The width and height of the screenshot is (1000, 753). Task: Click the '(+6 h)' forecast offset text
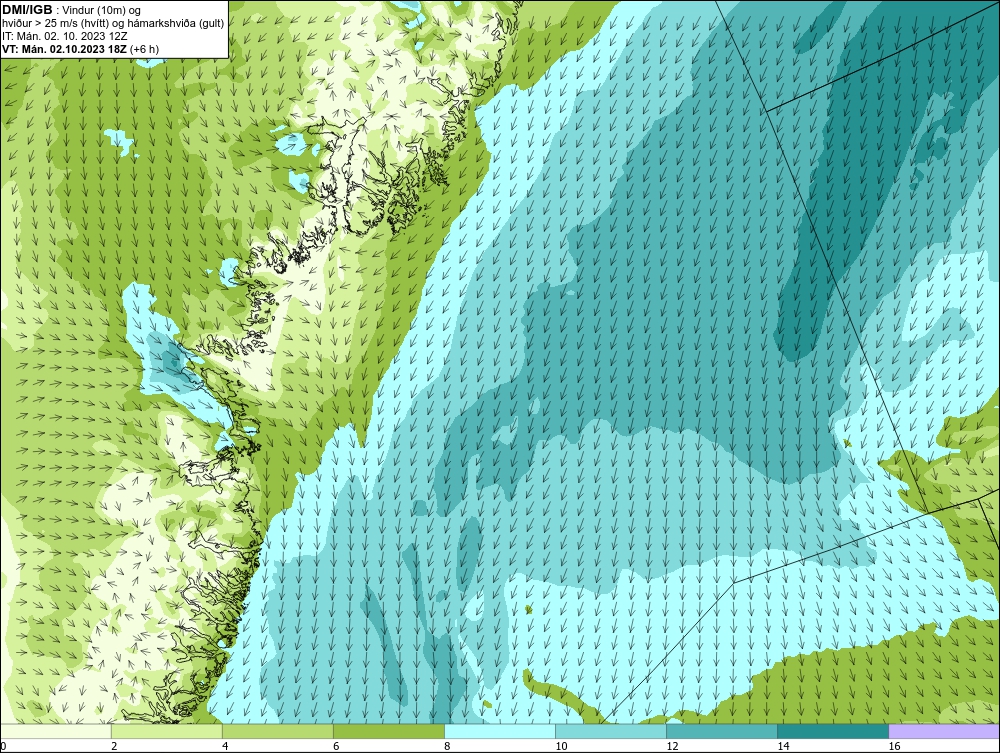pyautogui.click(x=145, y=49)
